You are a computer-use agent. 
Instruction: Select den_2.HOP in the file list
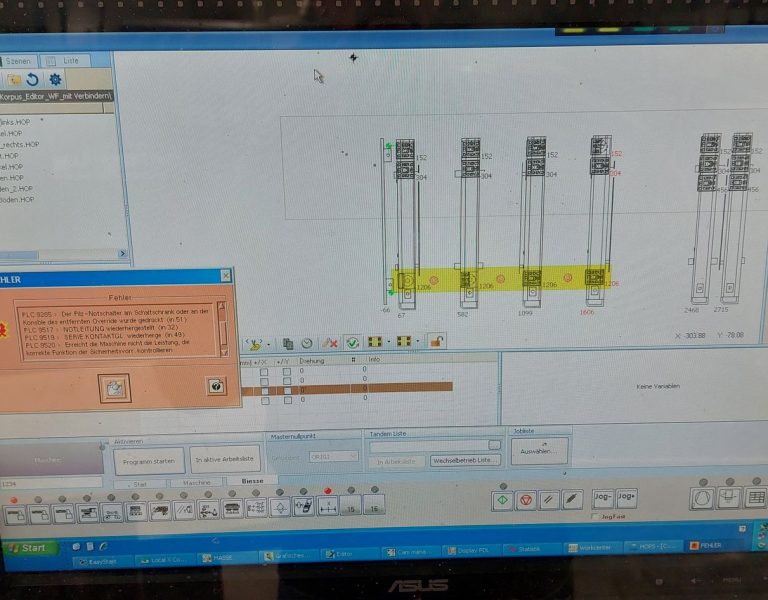(17, 189)
